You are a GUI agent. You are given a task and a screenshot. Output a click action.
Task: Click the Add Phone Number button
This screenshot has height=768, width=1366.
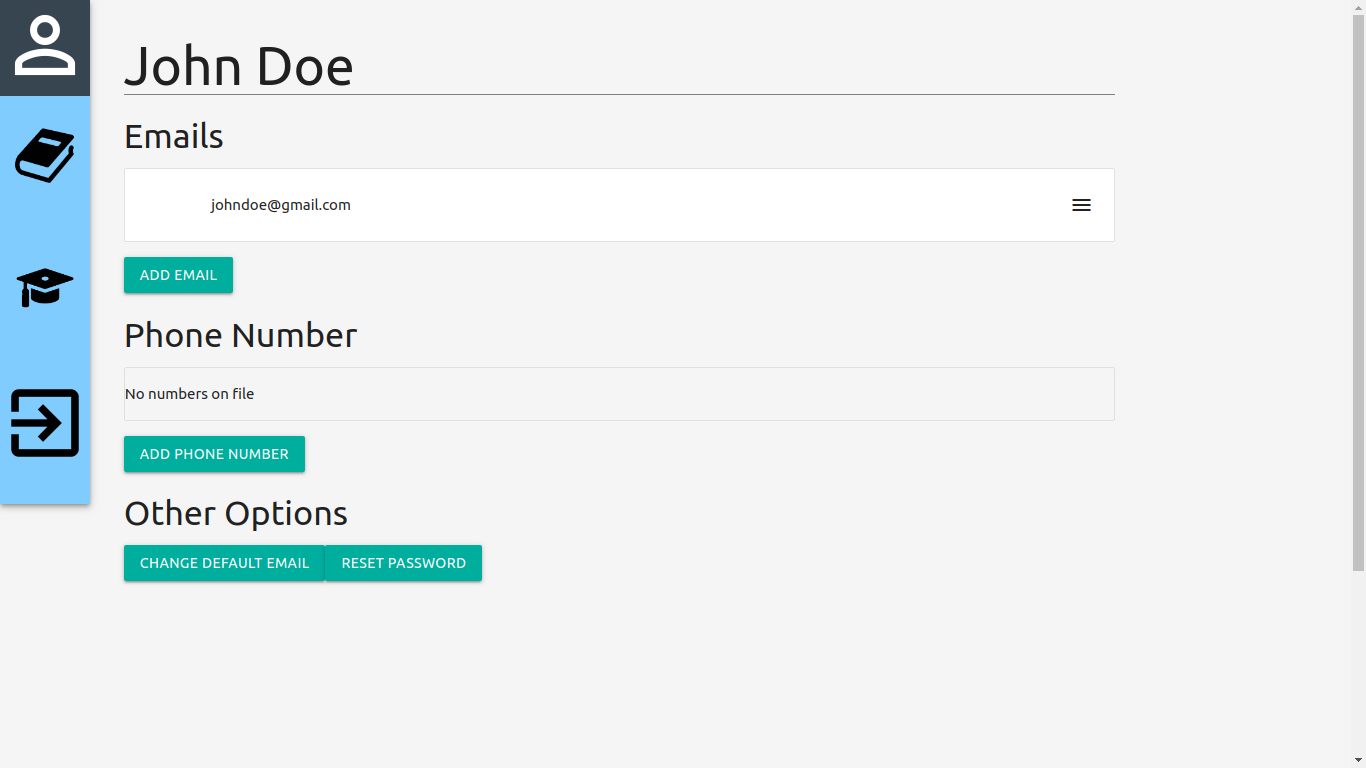[214, 454]
